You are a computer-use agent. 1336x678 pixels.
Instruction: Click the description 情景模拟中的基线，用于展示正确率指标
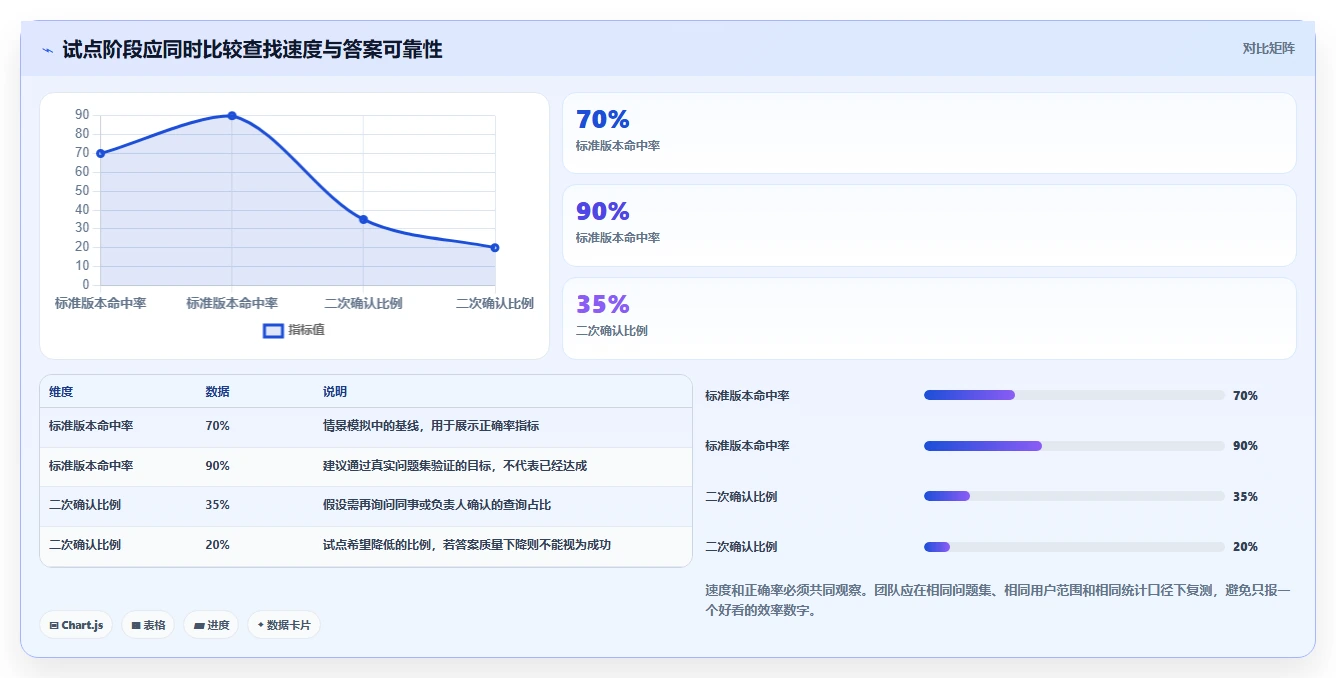430,426
